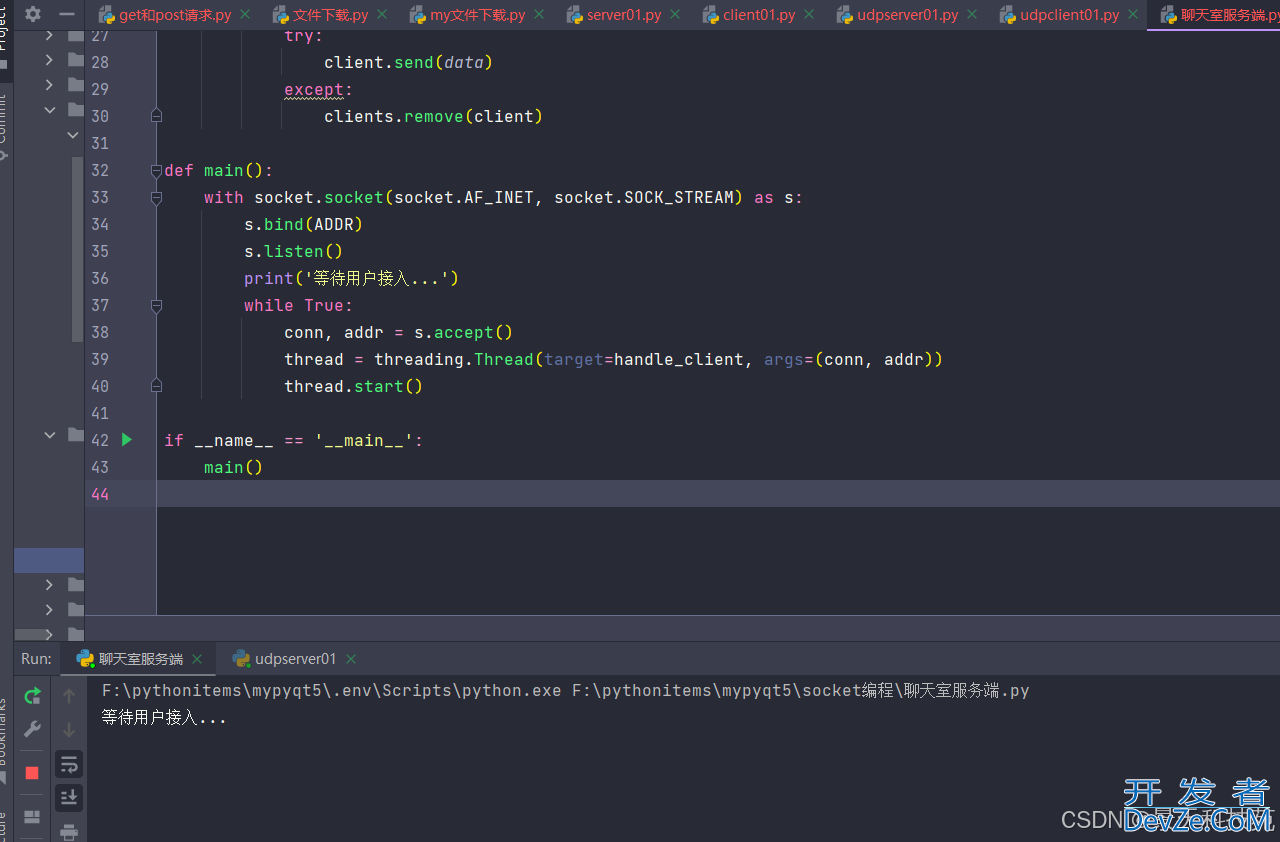
Task: Click 's.accept()' on line 38
Action: click(x=464, y=332)
